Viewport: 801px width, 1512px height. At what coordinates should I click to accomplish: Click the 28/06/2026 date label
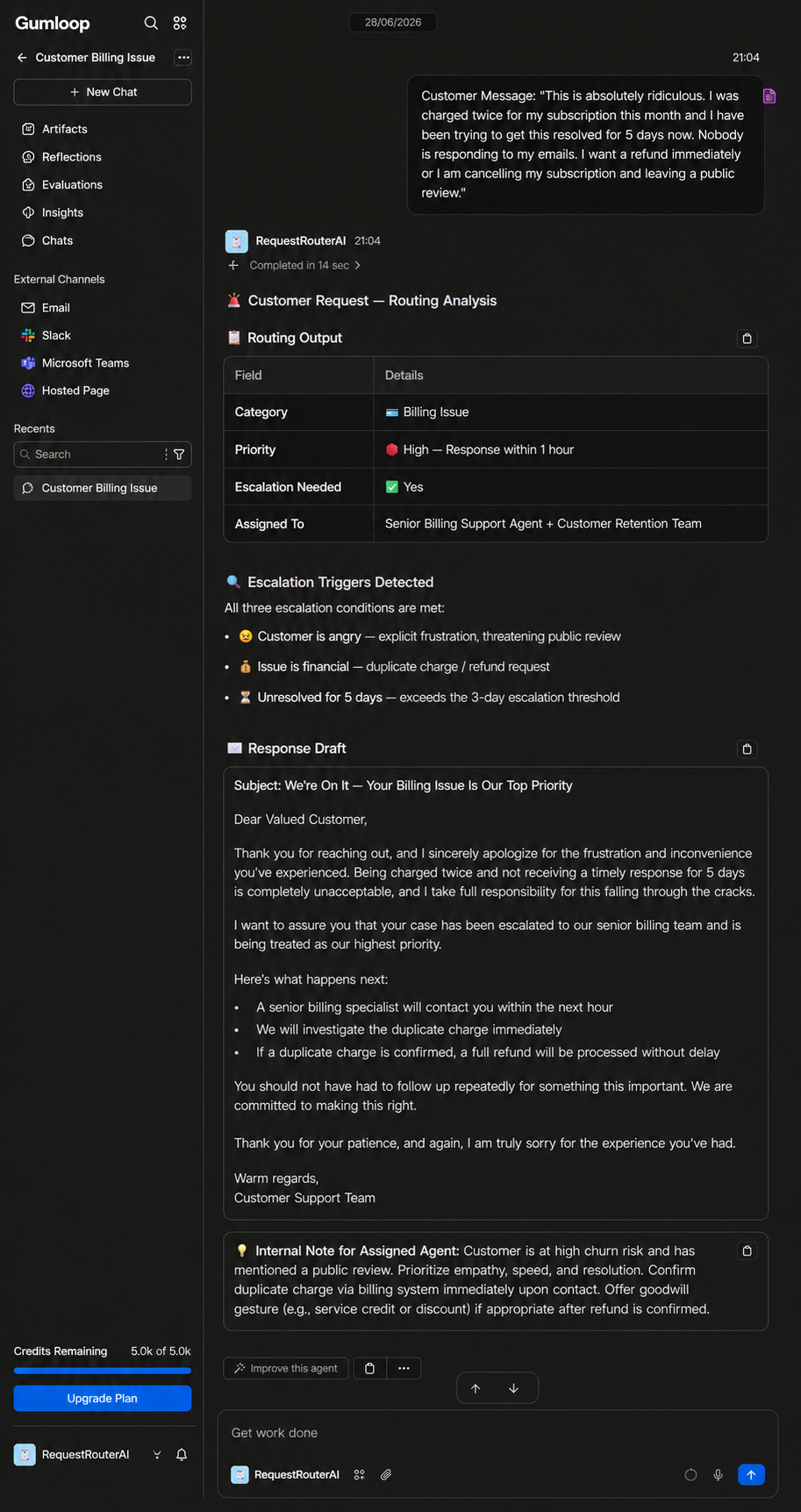pyautogui.click(x=393, y=22)
